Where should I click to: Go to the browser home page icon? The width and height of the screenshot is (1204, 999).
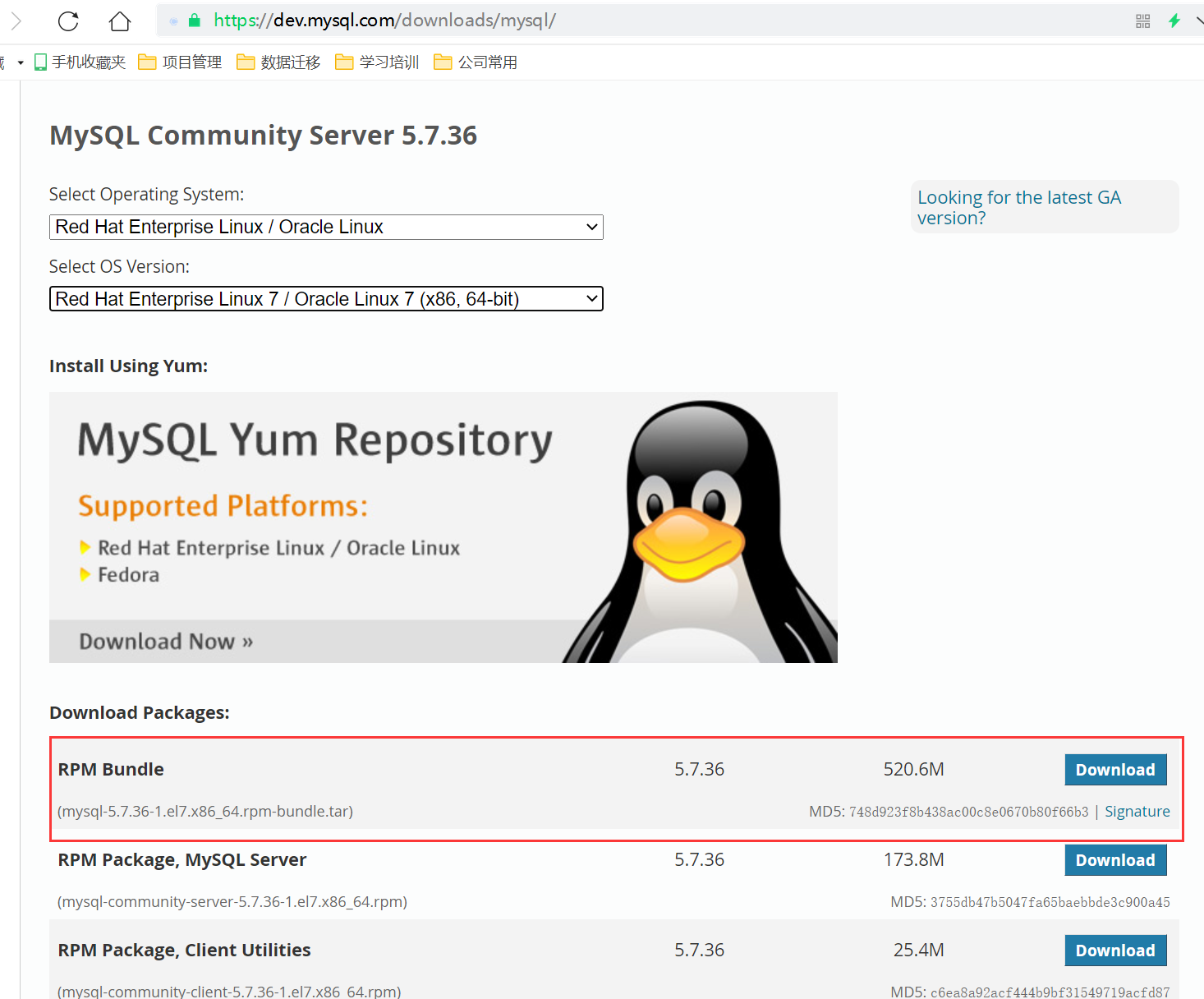[x=120, y=21]
